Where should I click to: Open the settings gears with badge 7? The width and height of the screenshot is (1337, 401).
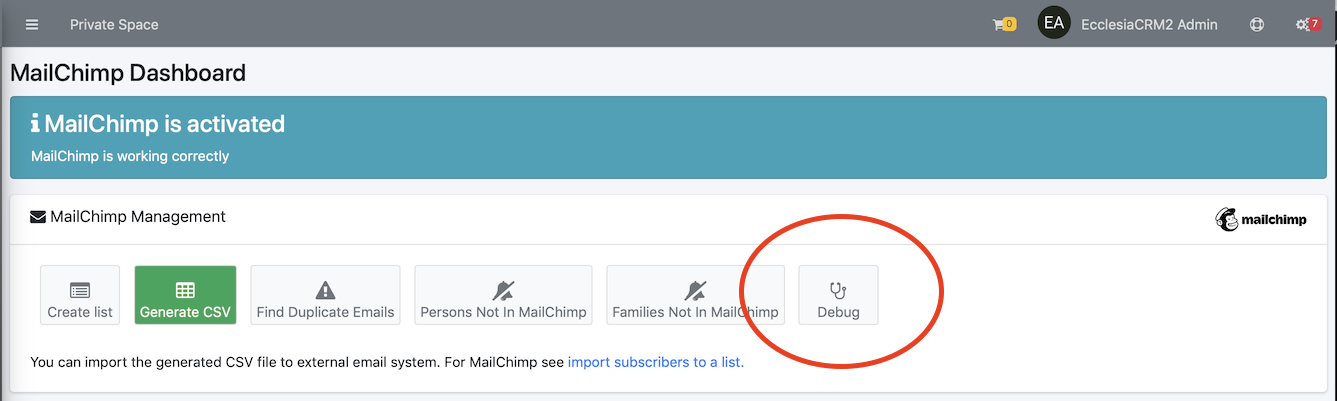click(x=1308, y=24)
